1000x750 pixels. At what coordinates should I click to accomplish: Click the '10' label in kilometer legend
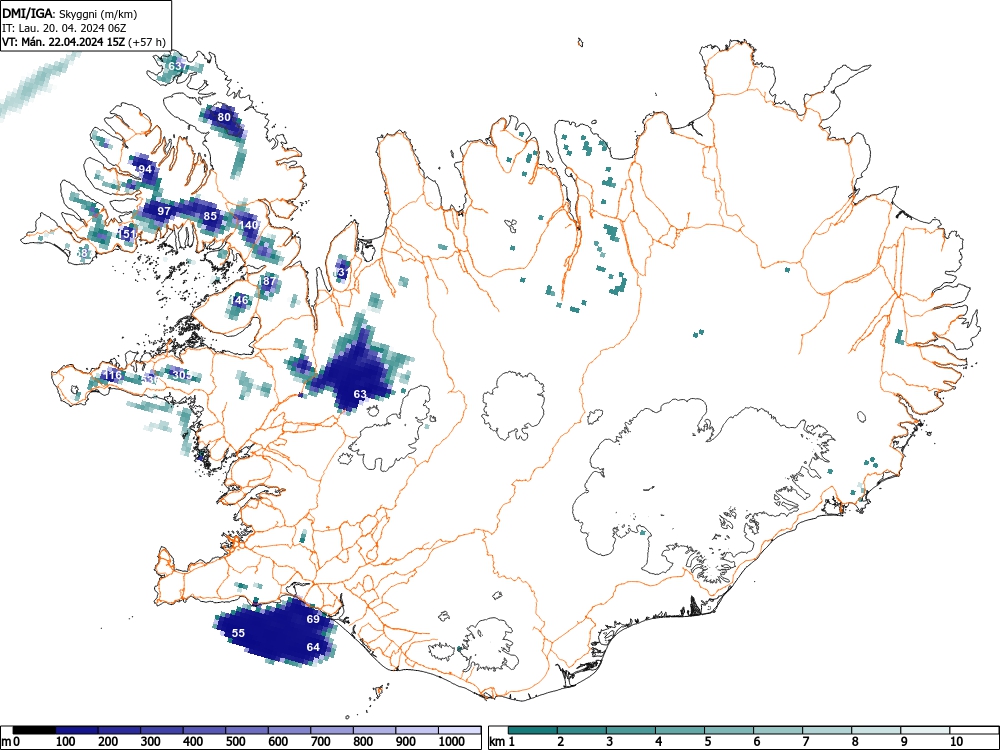click(956, 741)
